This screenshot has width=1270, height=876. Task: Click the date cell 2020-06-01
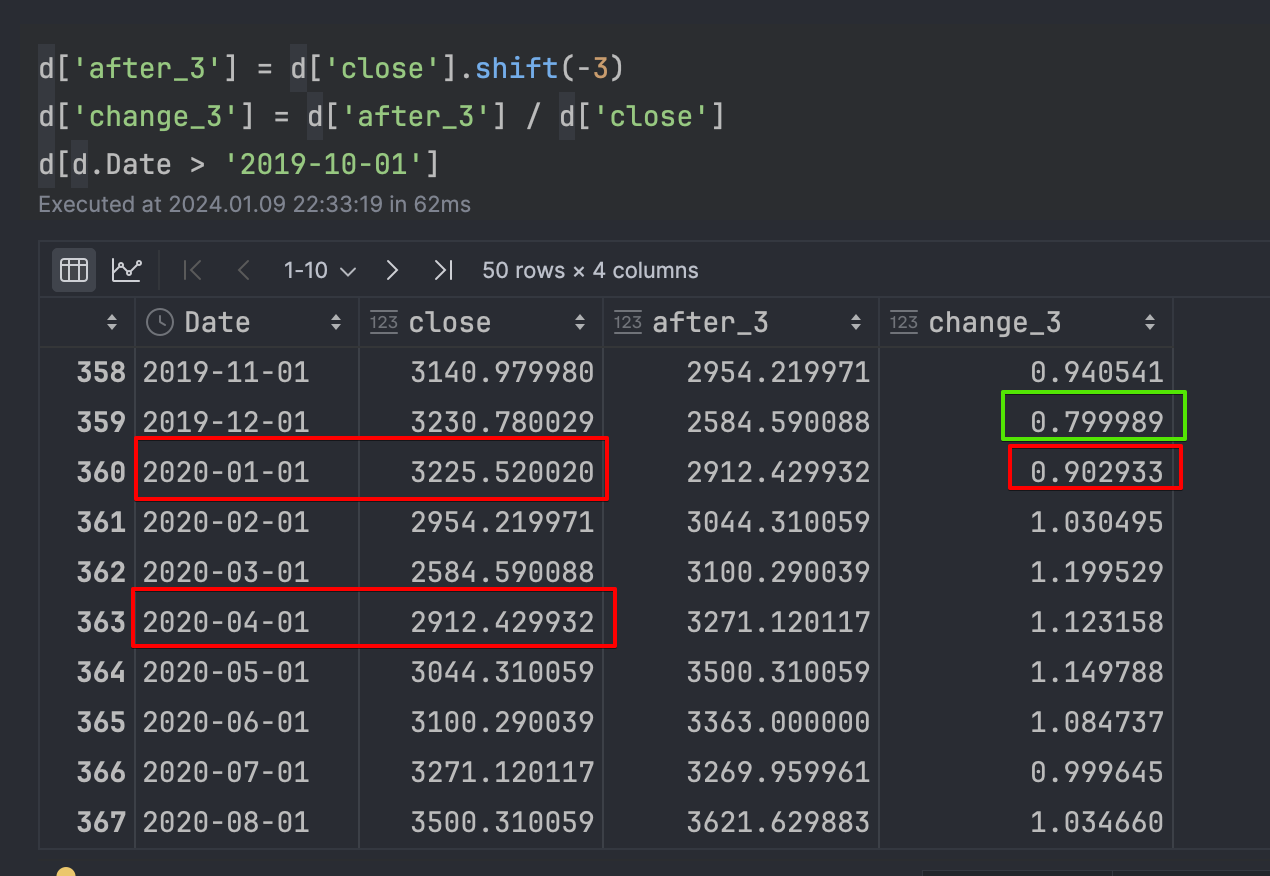[226, 722]
